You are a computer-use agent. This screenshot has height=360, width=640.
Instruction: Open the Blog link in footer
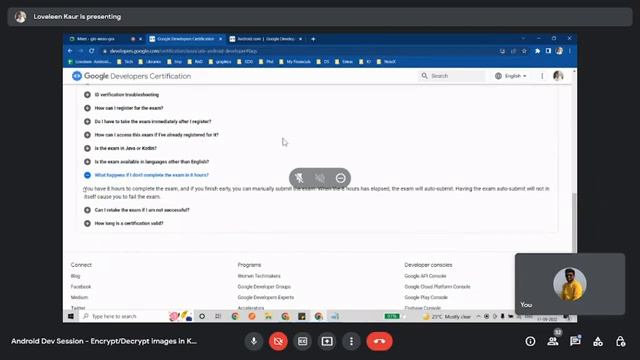76,276
